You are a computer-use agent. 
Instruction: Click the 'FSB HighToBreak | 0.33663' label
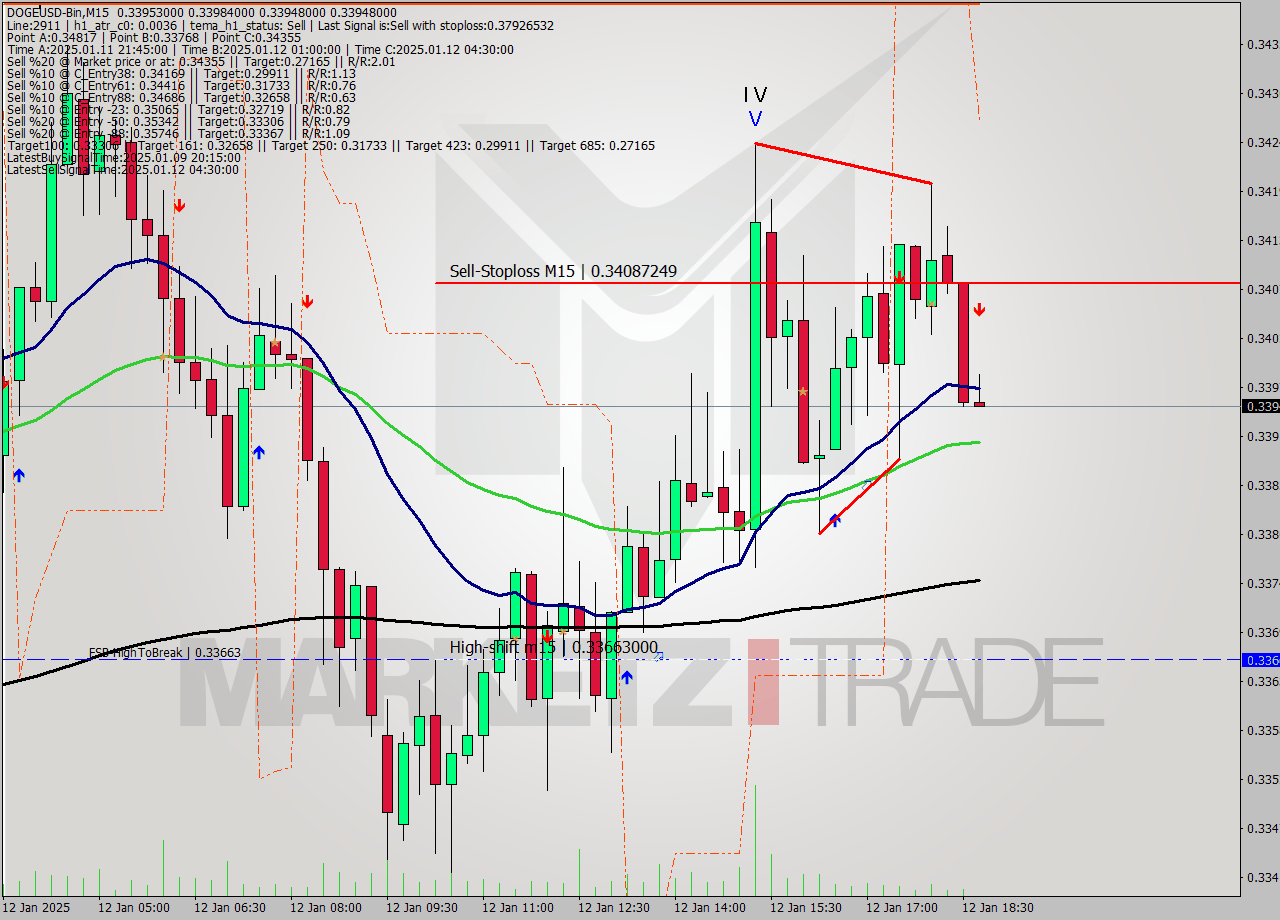coord(165,652)
